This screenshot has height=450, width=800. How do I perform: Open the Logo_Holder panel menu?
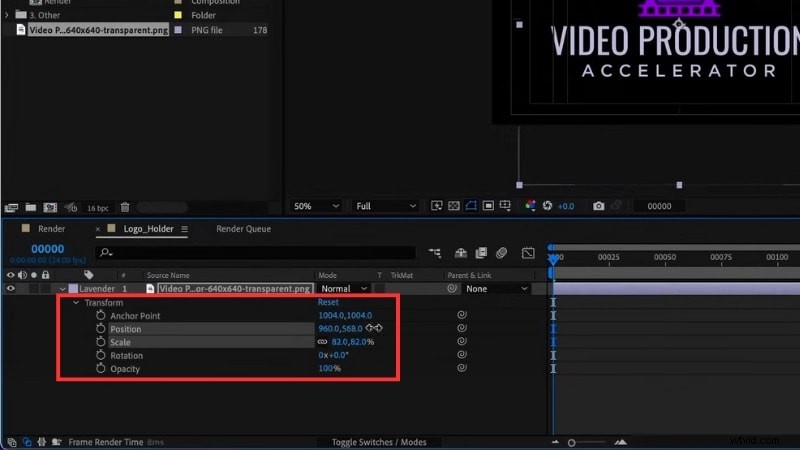pos(184,229)
